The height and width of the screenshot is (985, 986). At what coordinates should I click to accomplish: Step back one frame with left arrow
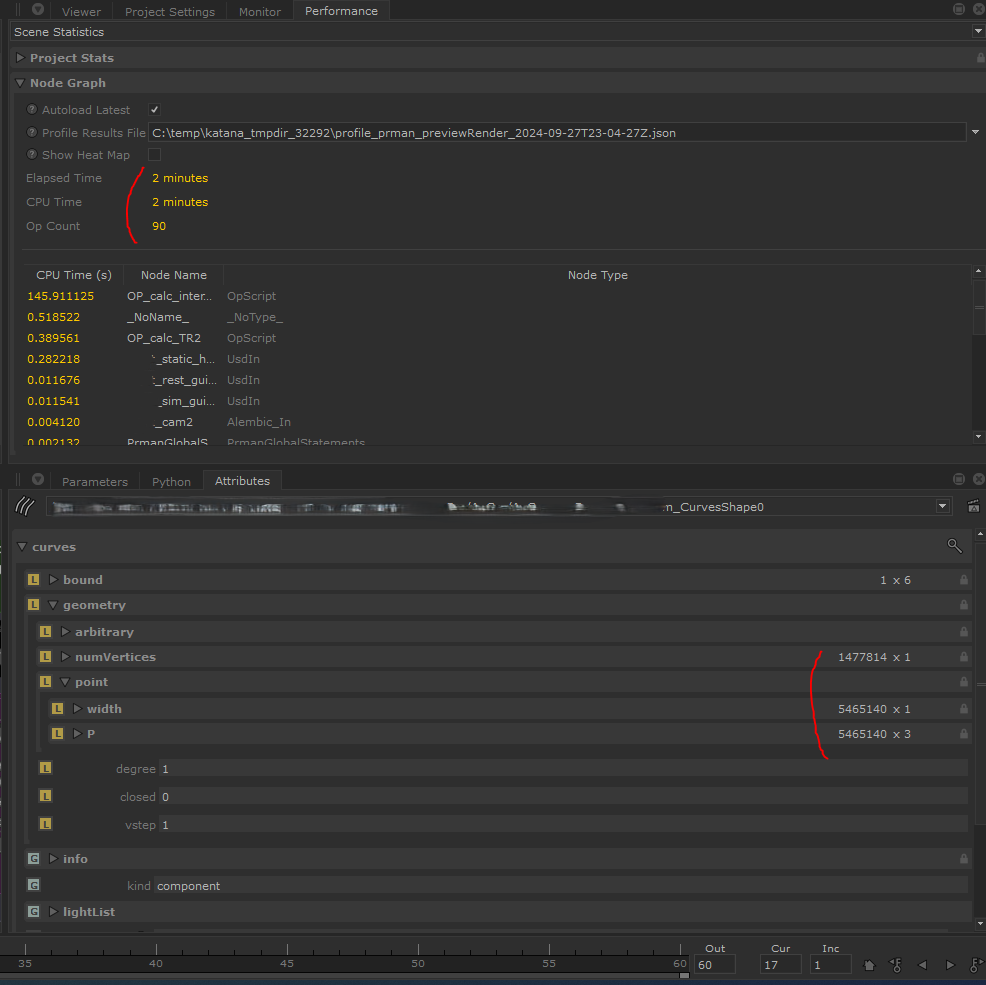click(x=922, y=965)
